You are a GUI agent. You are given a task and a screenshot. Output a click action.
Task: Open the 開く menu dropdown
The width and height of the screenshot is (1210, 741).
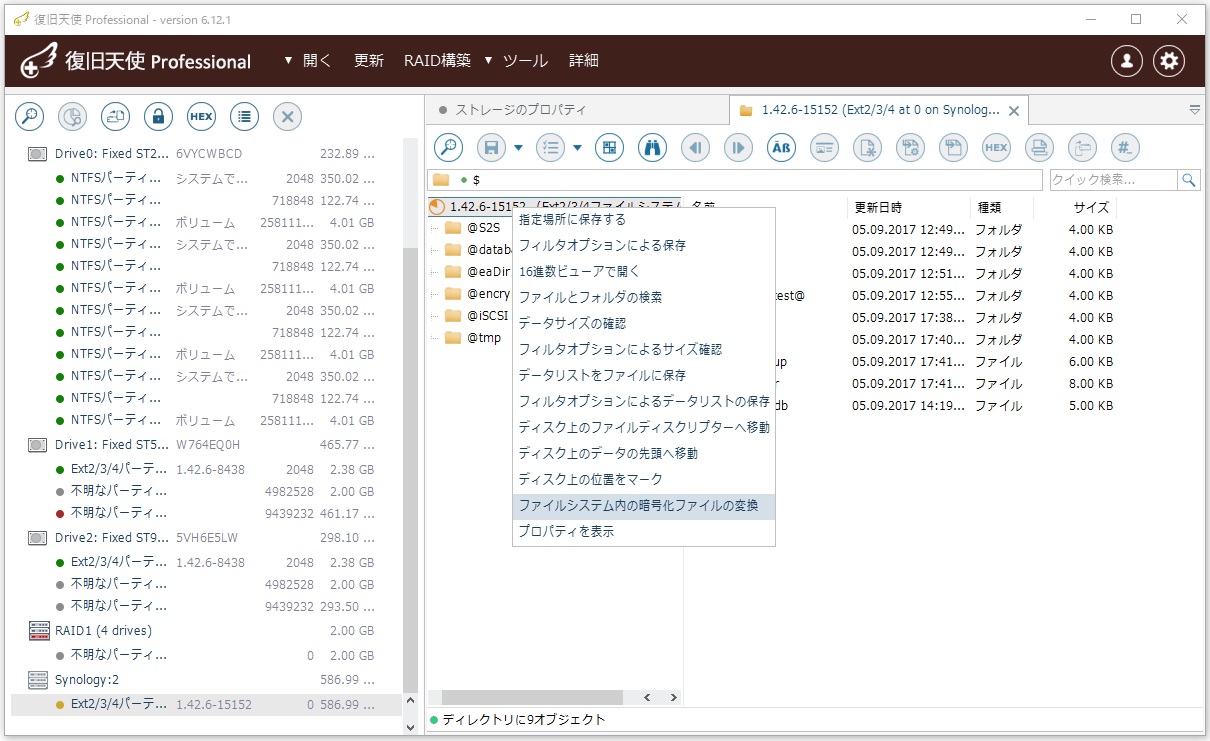click(307, 60)
